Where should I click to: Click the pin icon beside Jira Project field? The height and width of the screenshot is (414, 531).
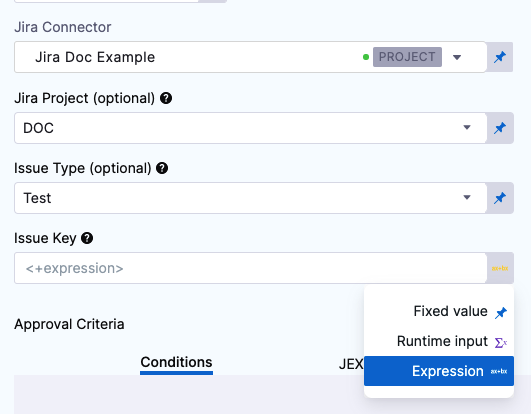click(500, 128)
